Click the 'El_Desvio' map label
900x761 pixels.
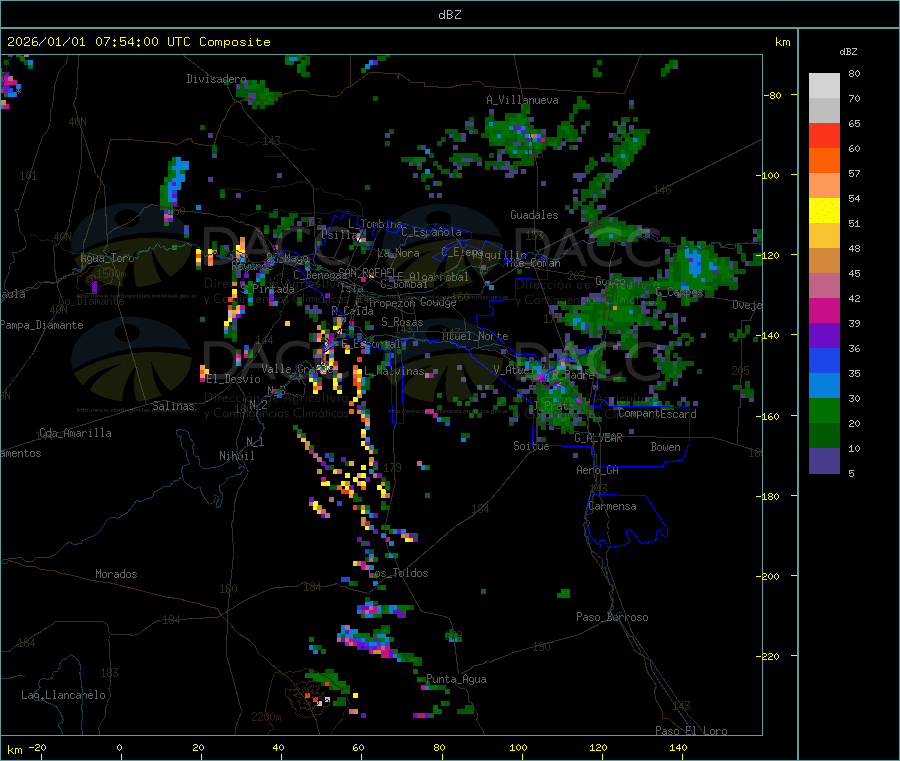coord(233,379)
